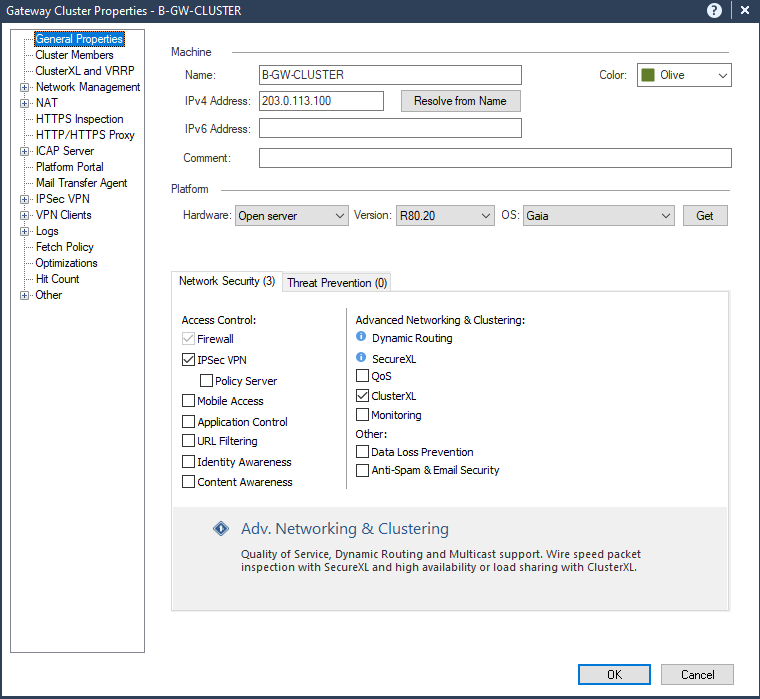Click the SecureXL info icon
This screenshot has height=699, width=760.
(362, 357)
